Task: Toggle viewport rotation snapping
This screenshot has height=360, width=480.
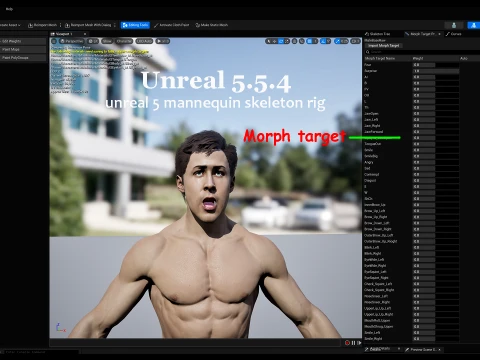Action: (x=323, y=41)
